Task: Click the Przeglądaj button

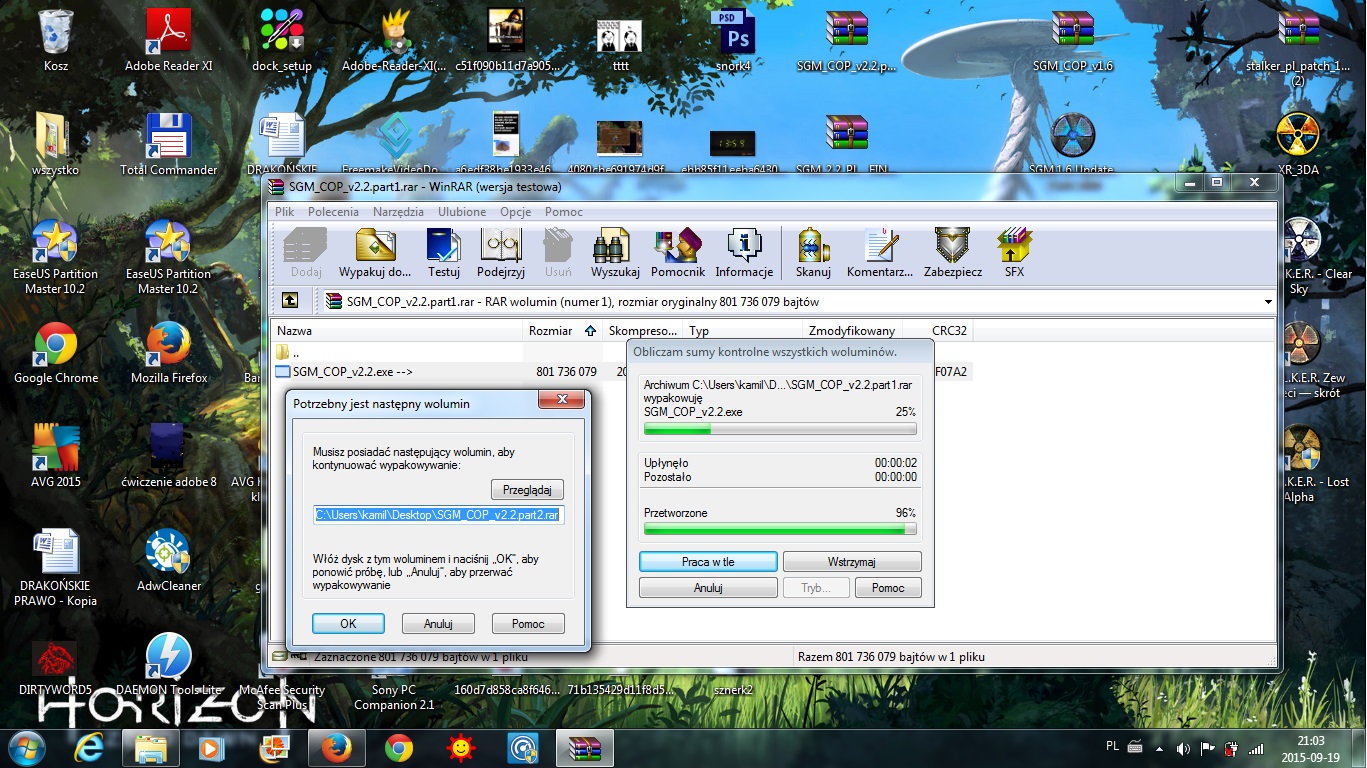Action: (x=527, y=490)
